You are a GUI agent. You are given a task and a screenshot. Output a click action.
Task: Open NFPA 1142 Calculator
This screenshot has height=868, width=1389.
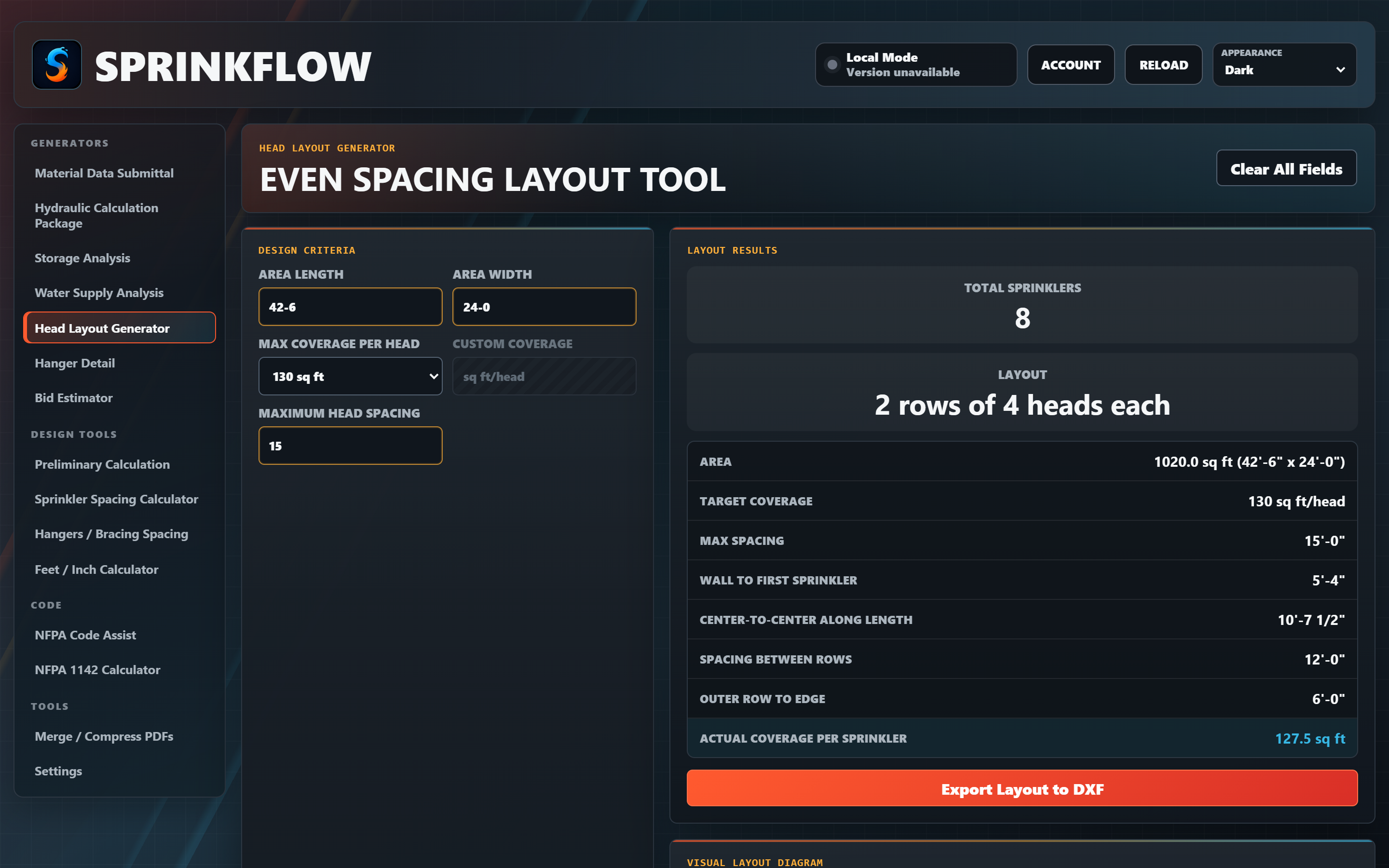[x=120, y=670]
